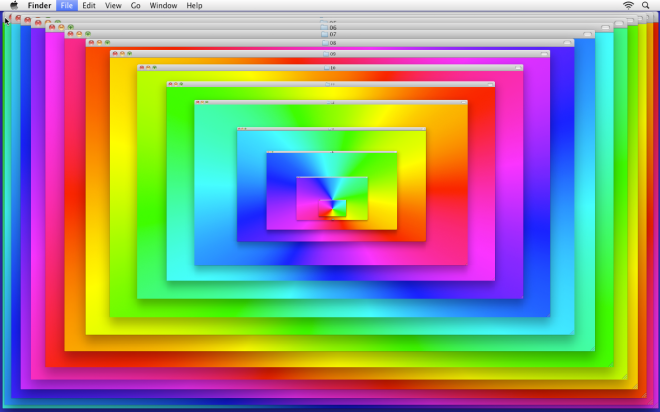This screenshot has height=412, width=660.
Task: Close window 09 with red button
Action: [x=115, y=53]
